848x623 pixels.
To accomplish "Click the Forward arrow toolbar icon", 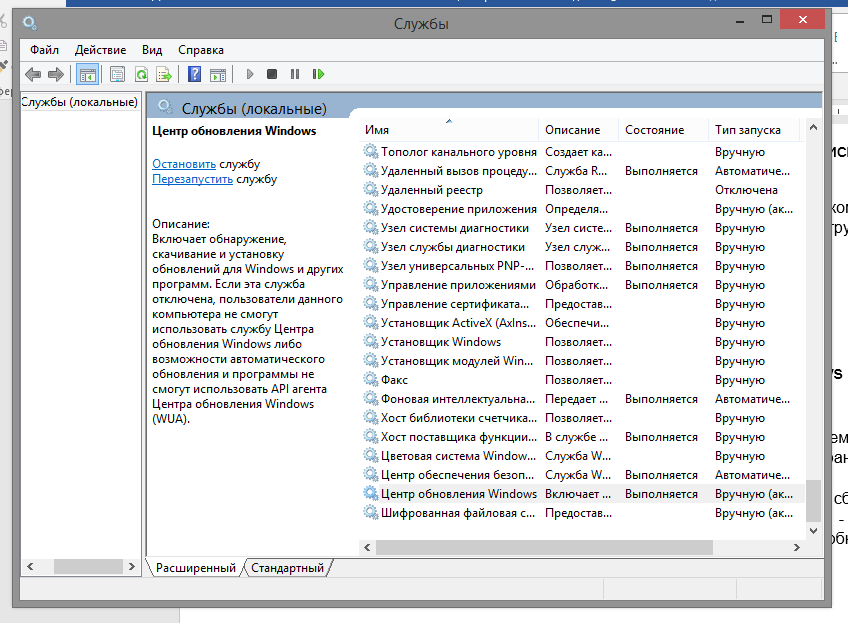I will point(56,74).
